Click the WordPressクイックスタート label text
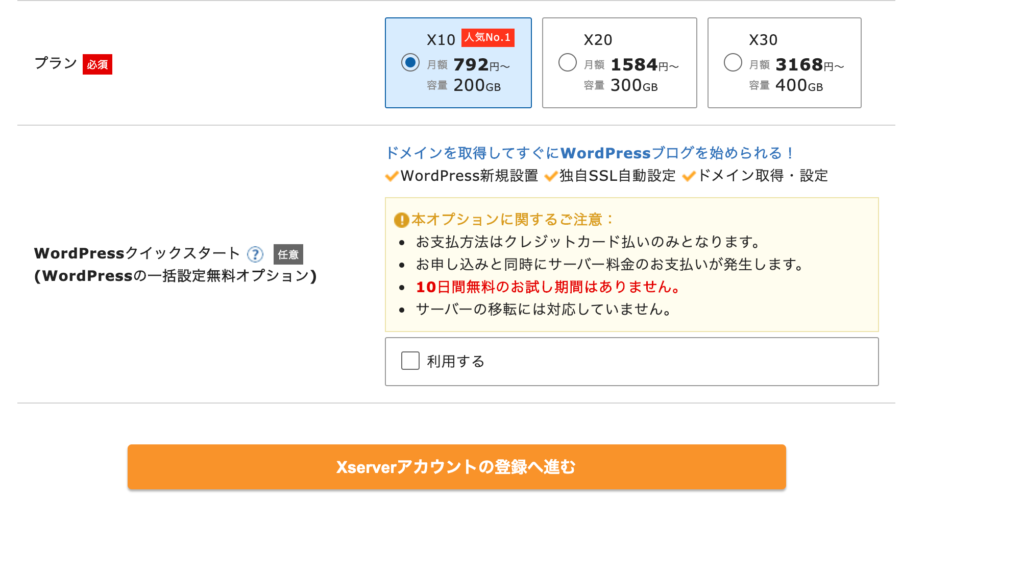The height and width of the screenshot is (568, 1024). pos(137,253)
